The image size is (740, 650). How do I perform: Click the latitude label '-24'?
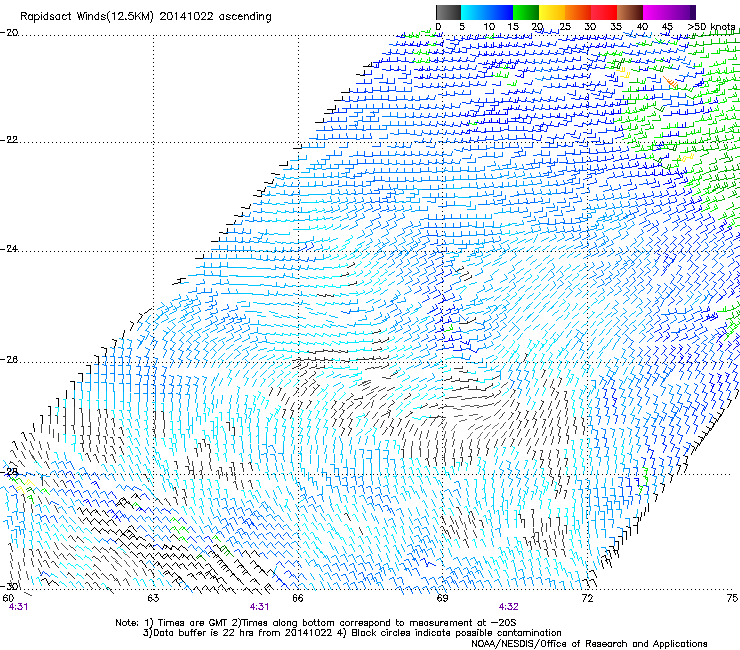(9, 249)
